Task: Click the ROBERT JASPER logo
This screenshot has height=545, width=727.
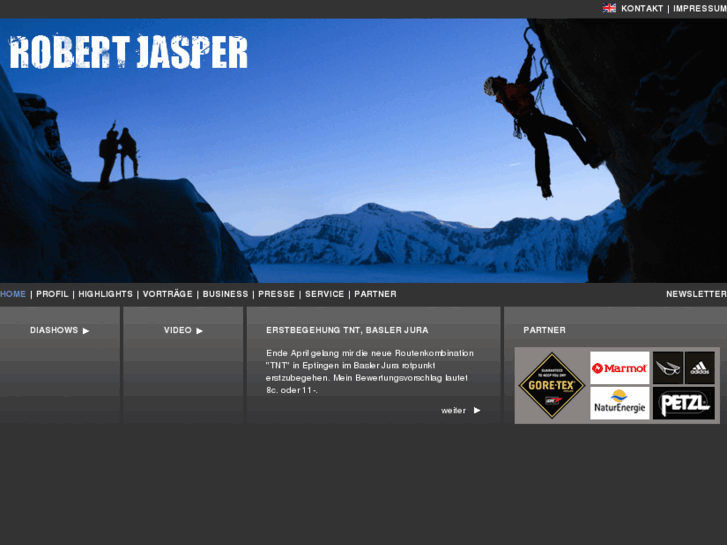Action: (x=128, y=52)
